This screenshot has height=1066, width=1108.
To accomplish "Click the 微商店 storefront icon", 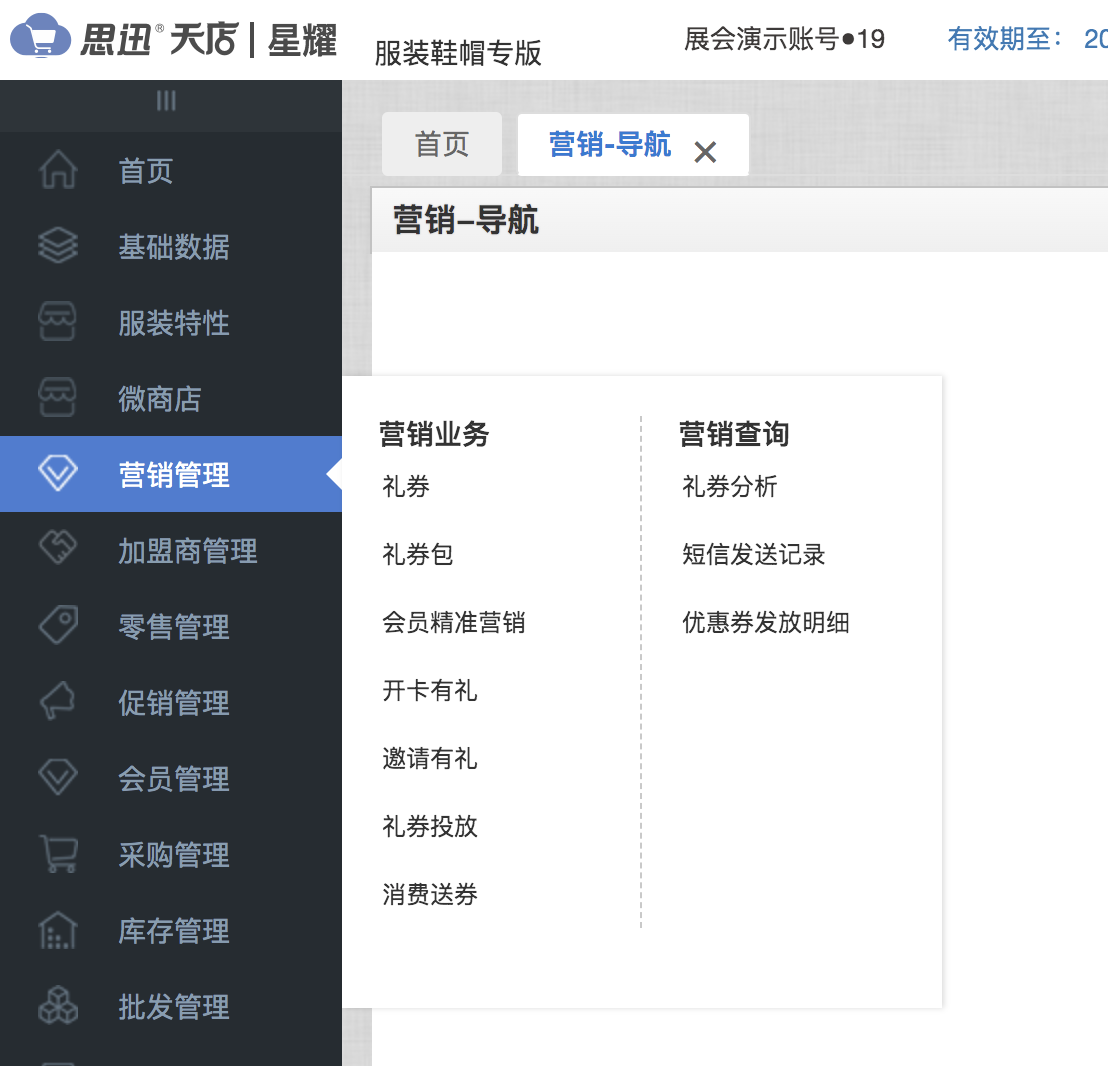I will tap(57, 398).
